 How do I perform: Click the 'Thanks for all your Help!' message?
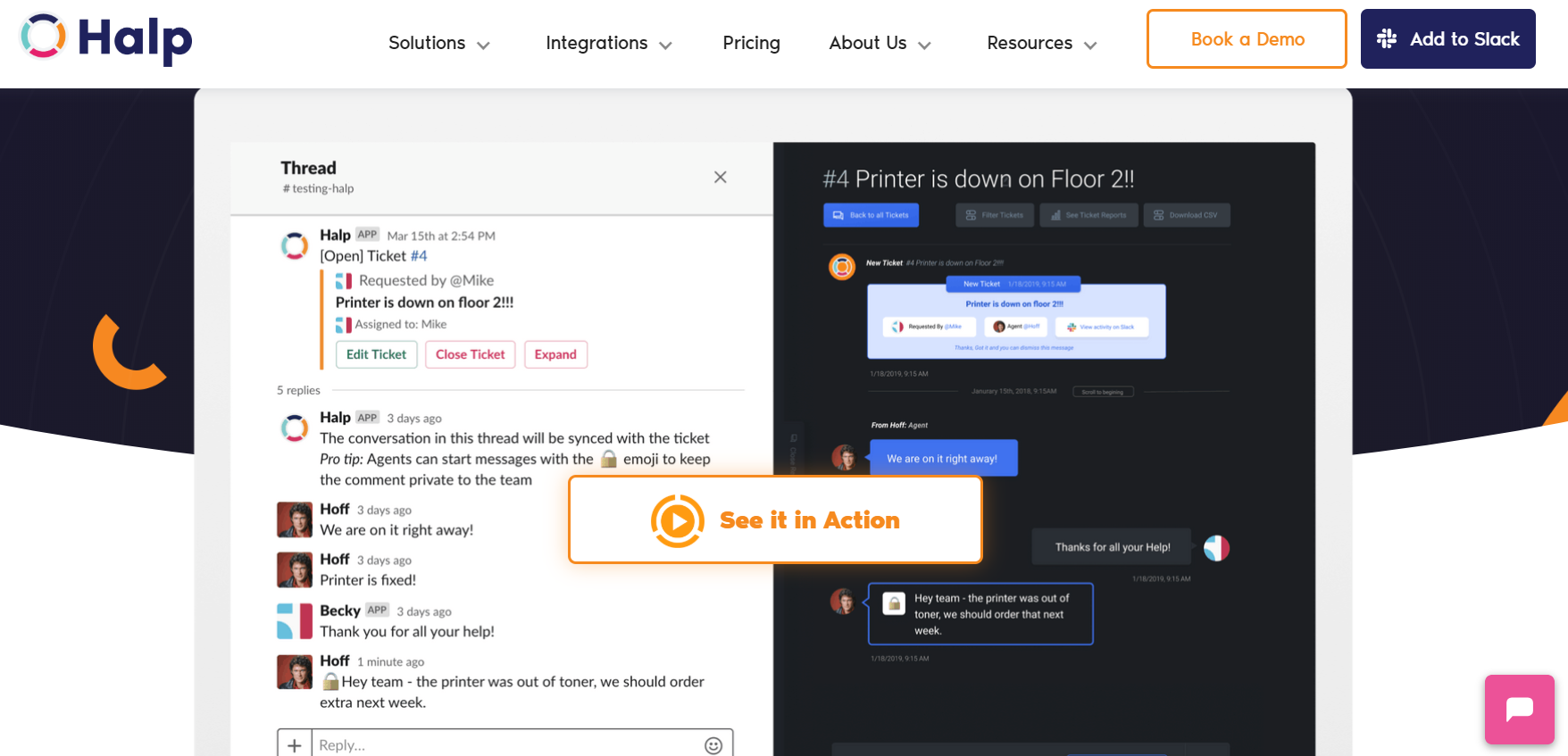tap(1112, 547)
